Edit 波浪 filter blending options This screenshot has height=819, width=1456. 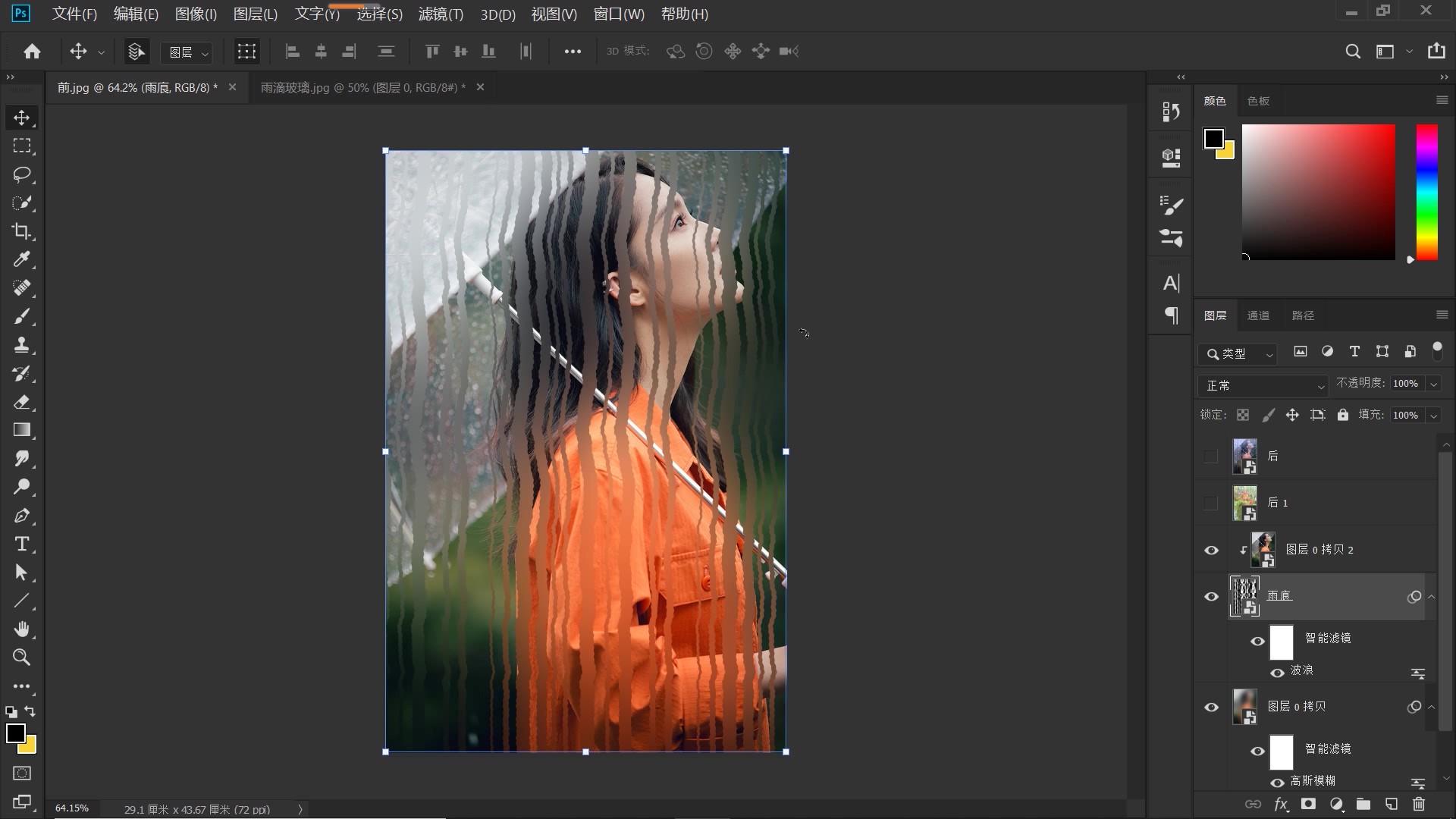coord(1417,673)
